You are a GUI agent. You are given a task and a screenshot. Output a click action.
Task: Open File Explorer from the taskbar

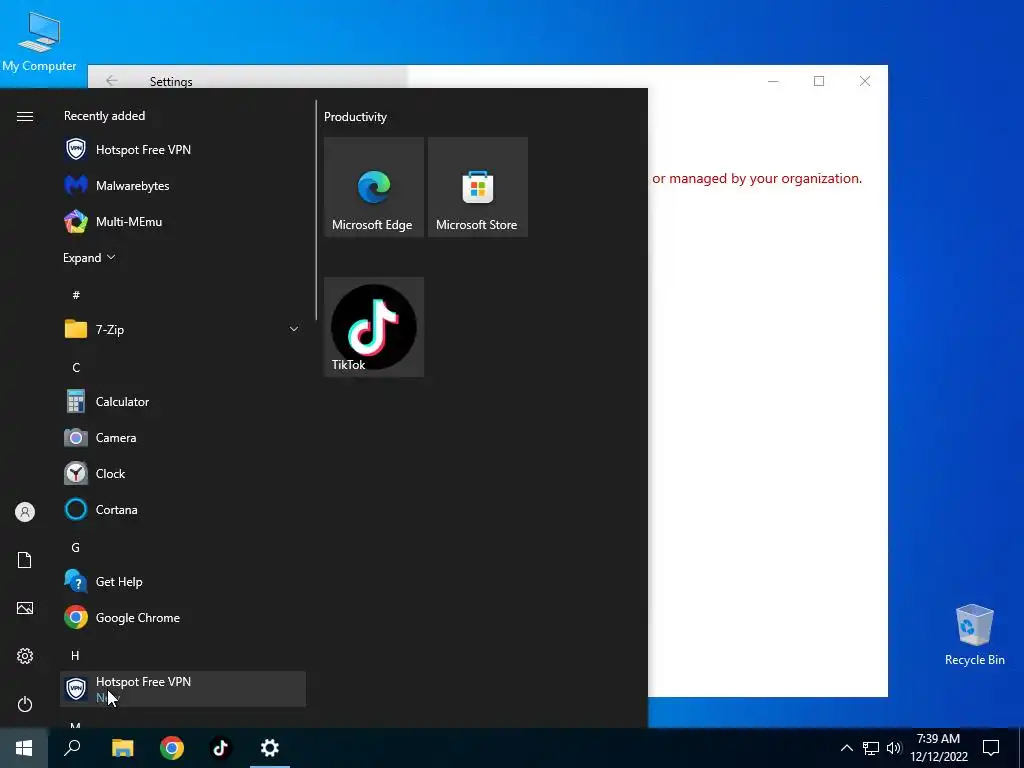pyautogui.click(x=122, y=748)
